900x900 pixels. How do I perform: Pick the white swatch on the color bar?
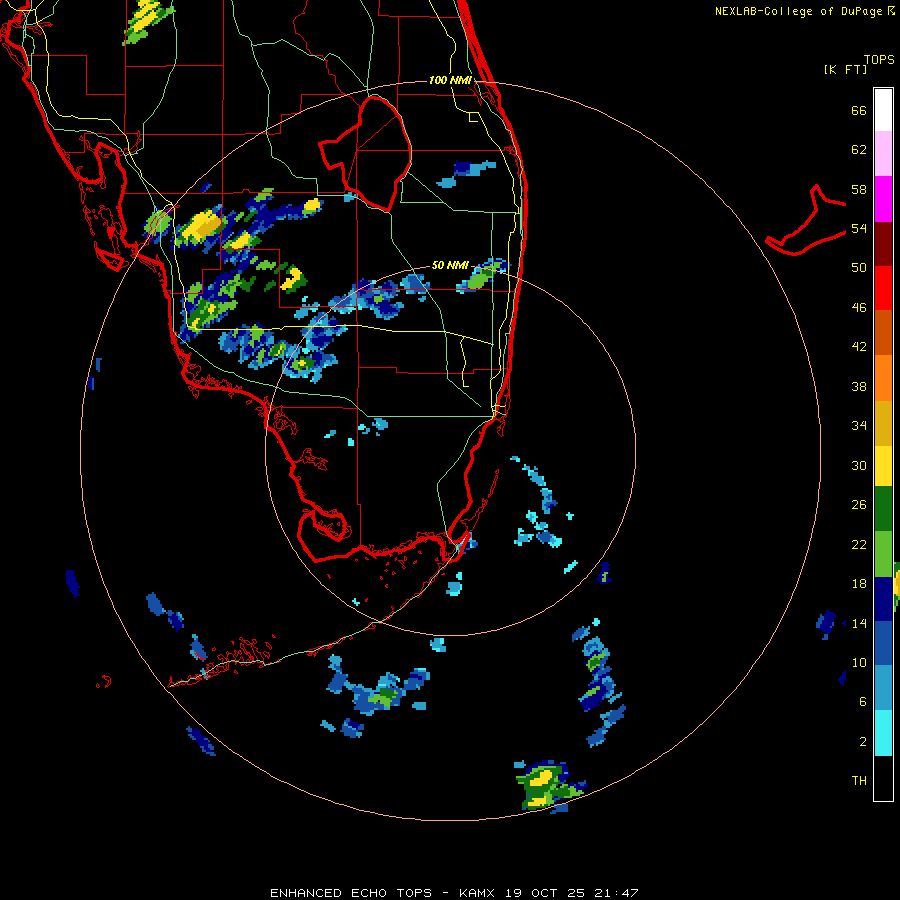(883, 110)
